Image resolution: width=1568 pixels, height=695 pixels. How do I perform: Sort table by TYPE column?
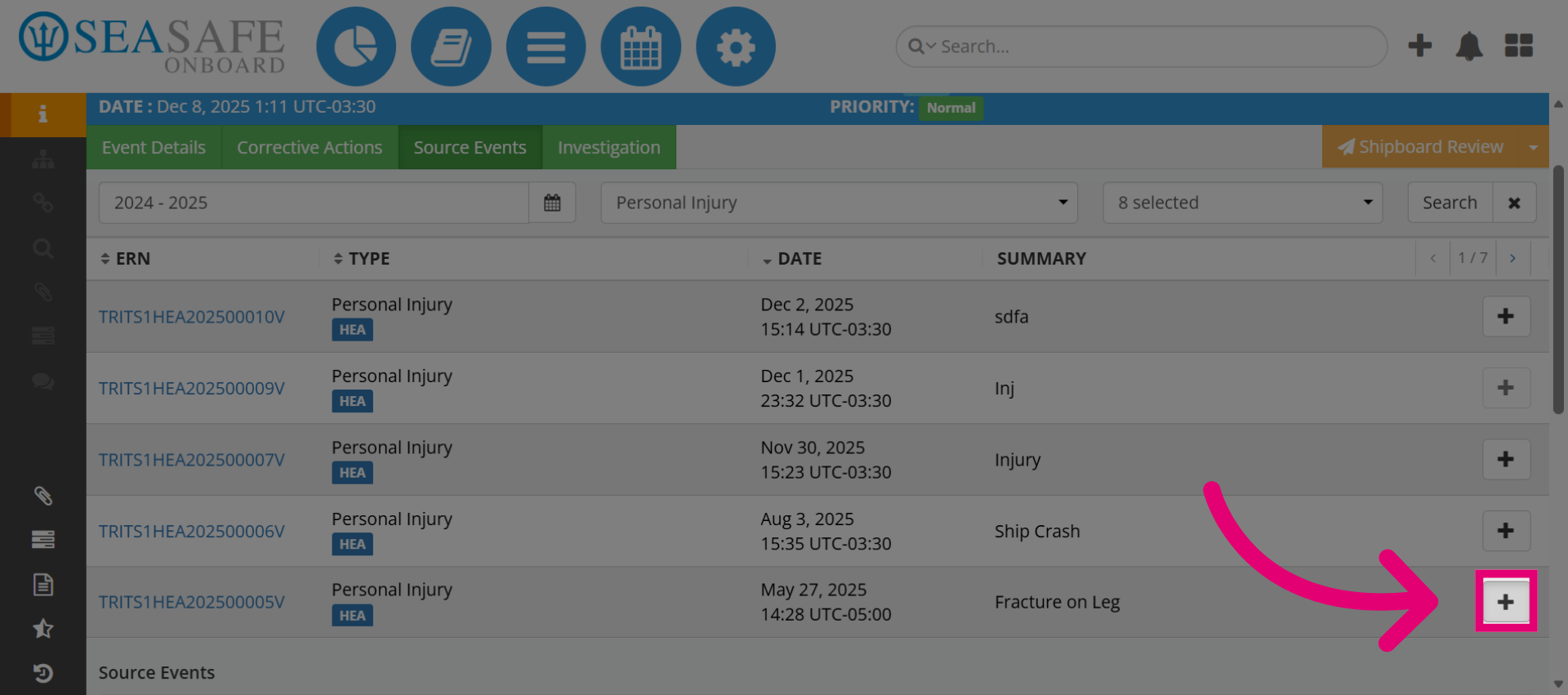pos(361,259)
